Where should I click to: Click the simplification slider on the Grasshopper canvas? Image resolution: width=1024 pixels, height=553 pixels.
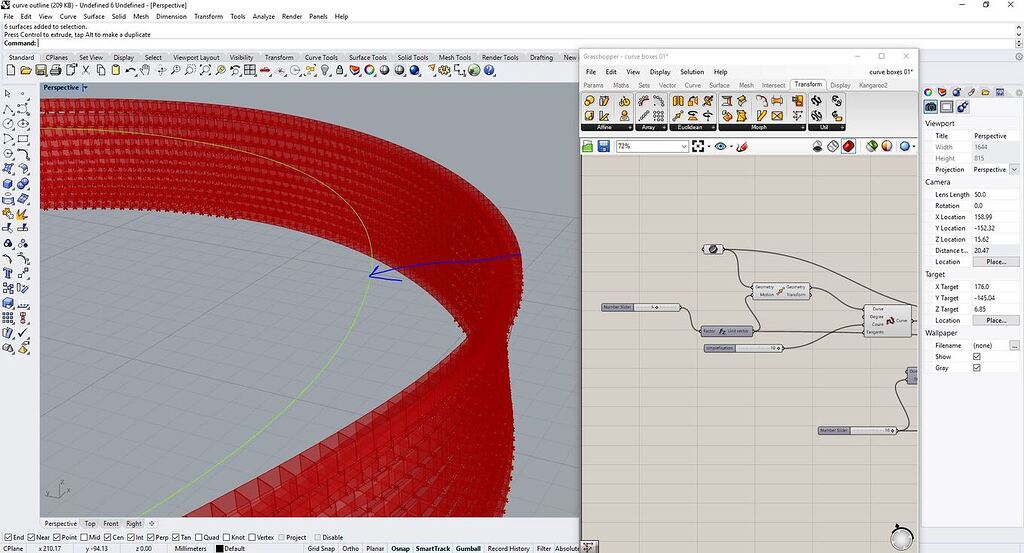pyautogui.click(x=743, y=348)
